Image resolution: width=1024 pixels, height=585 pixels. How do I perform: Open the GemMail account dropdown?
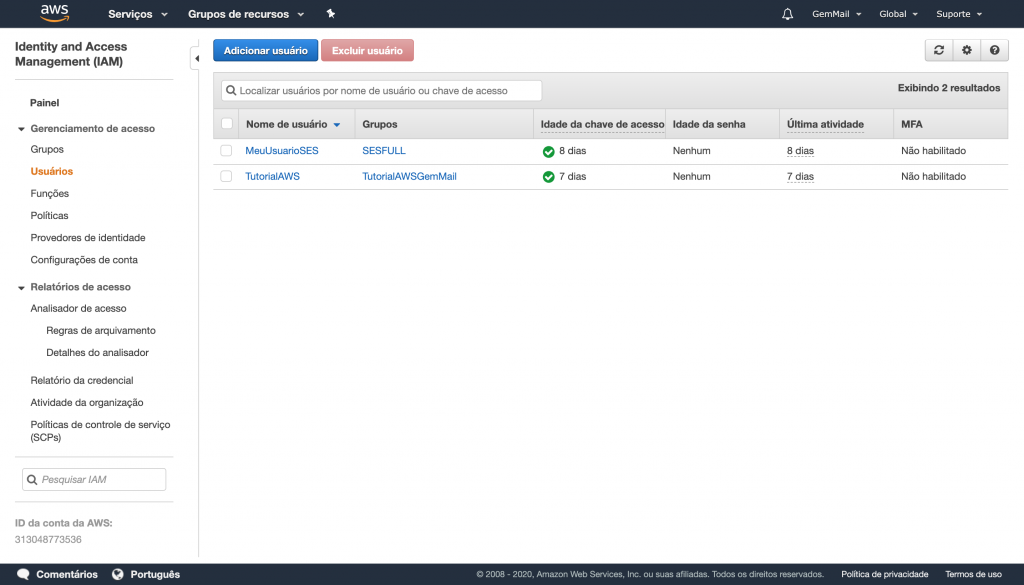pos(837,14)
